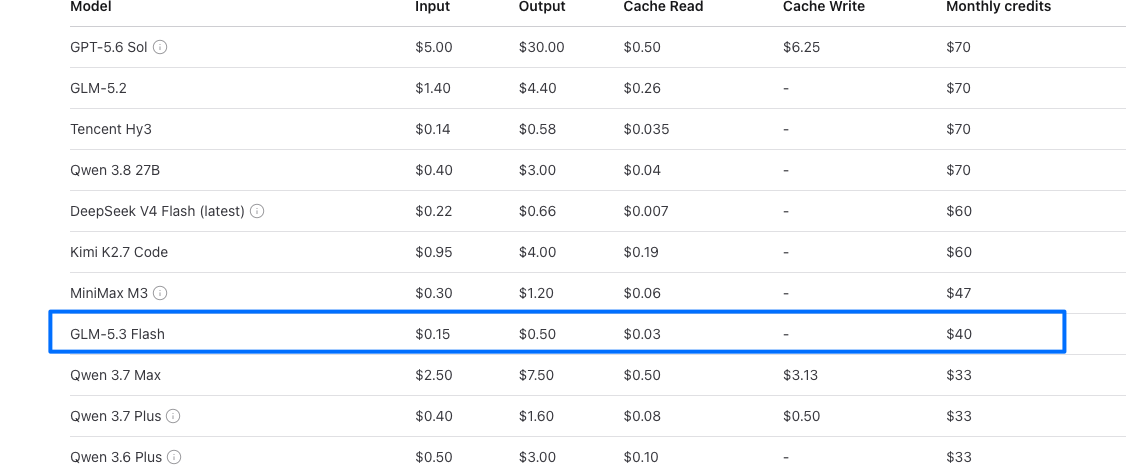Click the Cache Read column header
Screen dimensions: 1142x467
coord(663,7)
